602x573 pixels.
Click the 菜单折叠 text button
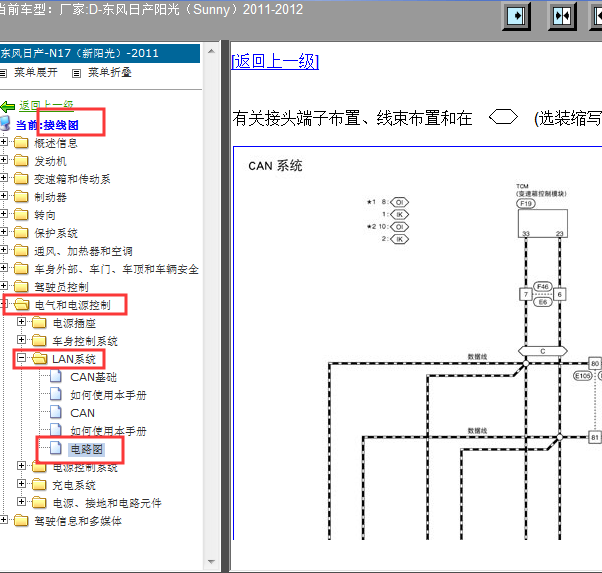point(110,72)
